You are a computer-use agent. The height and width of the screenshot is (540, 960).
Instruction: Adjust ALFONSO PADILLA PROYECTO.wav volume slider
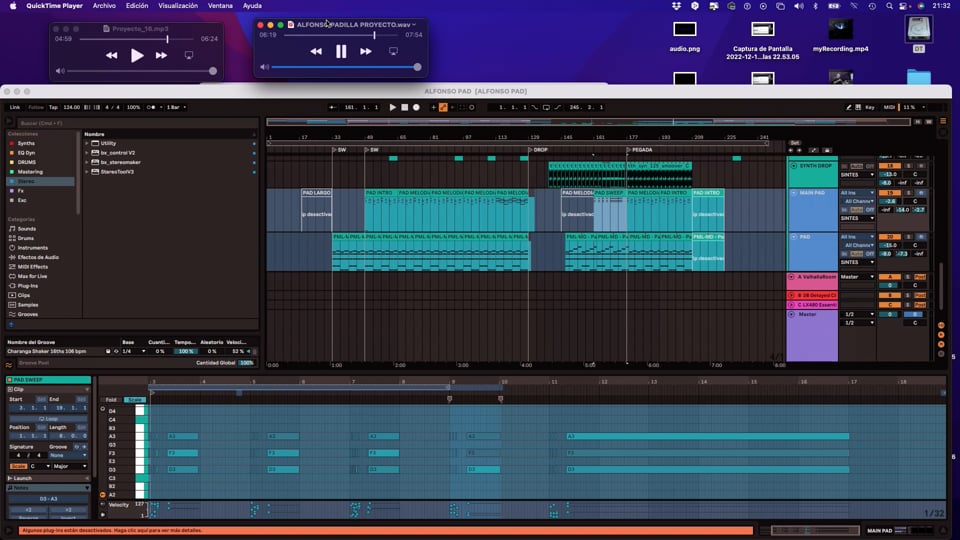coord(345,67)
